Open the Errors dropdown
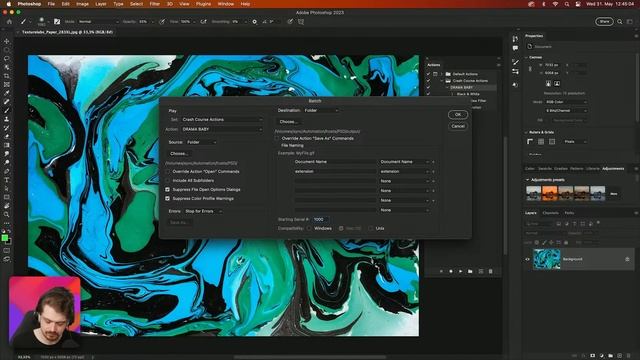This screenshot has width=640, height=360. point(203,211)
